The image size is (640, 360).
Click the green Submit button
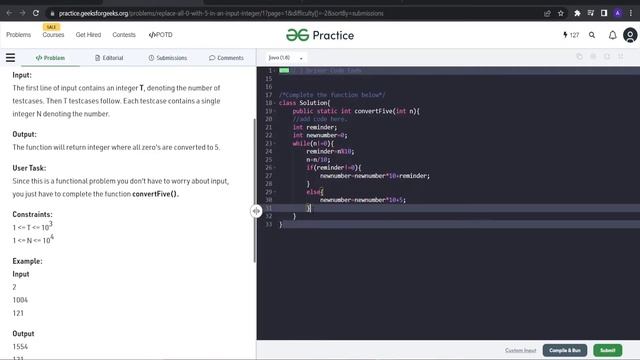(x=608, y=350)
